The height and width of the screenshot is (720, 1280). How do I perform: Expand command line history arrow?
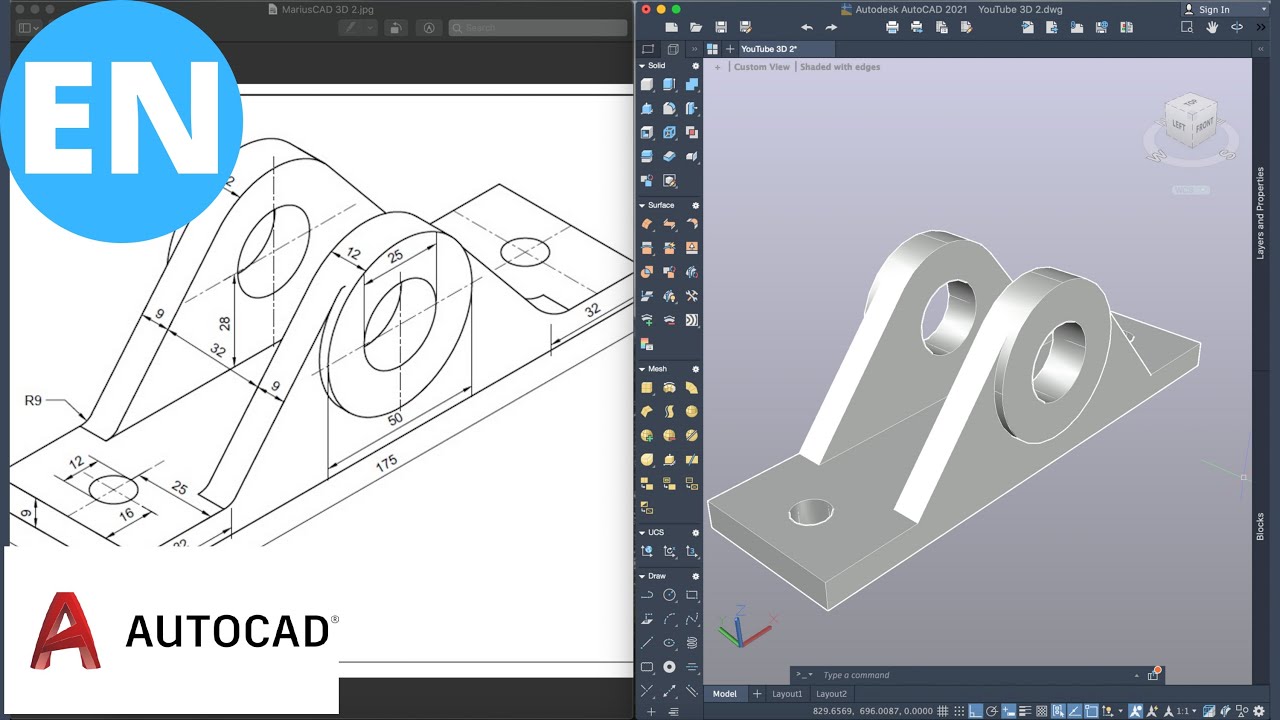[1136, 675]
